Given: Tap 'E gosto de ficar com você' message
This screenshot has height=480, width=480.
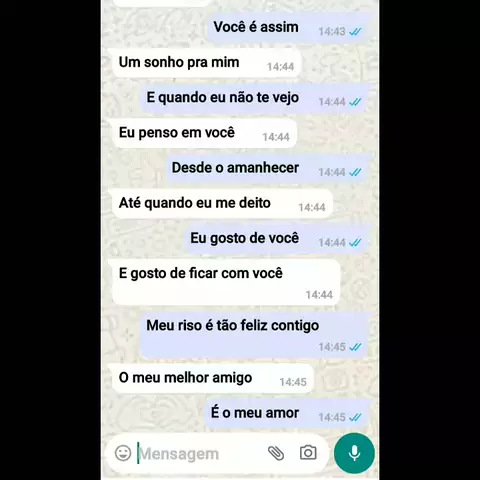Looking at the screenshot, I should click(226, 283).
